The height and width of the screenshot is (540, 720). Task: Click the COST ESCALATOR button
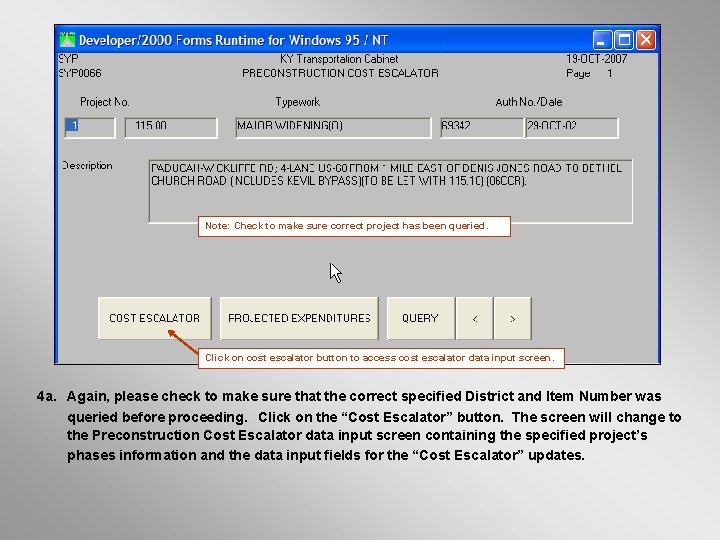(x=155, y=318)
